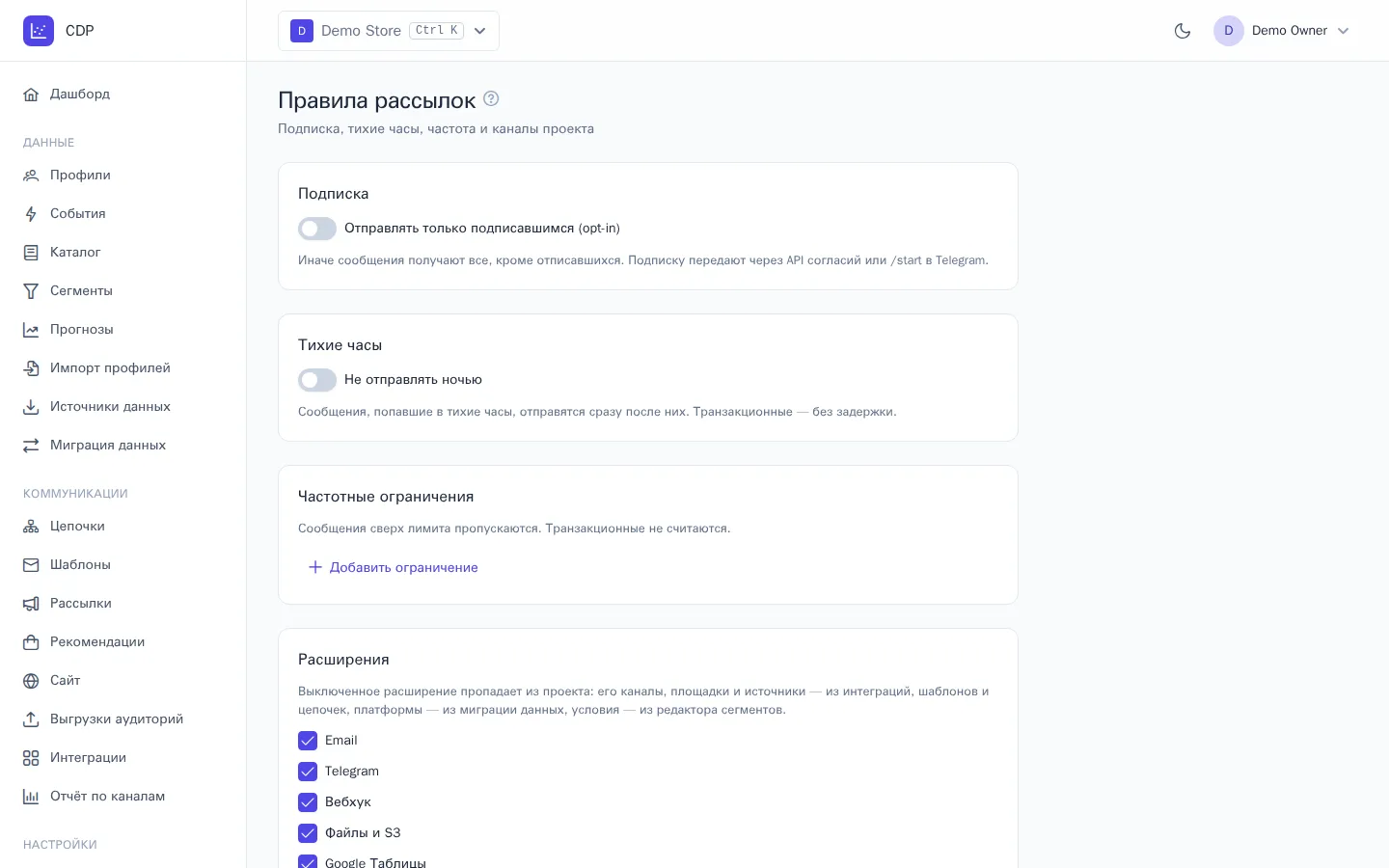
Task: Open Рекомендации in the sidebar
Action: 123,642
